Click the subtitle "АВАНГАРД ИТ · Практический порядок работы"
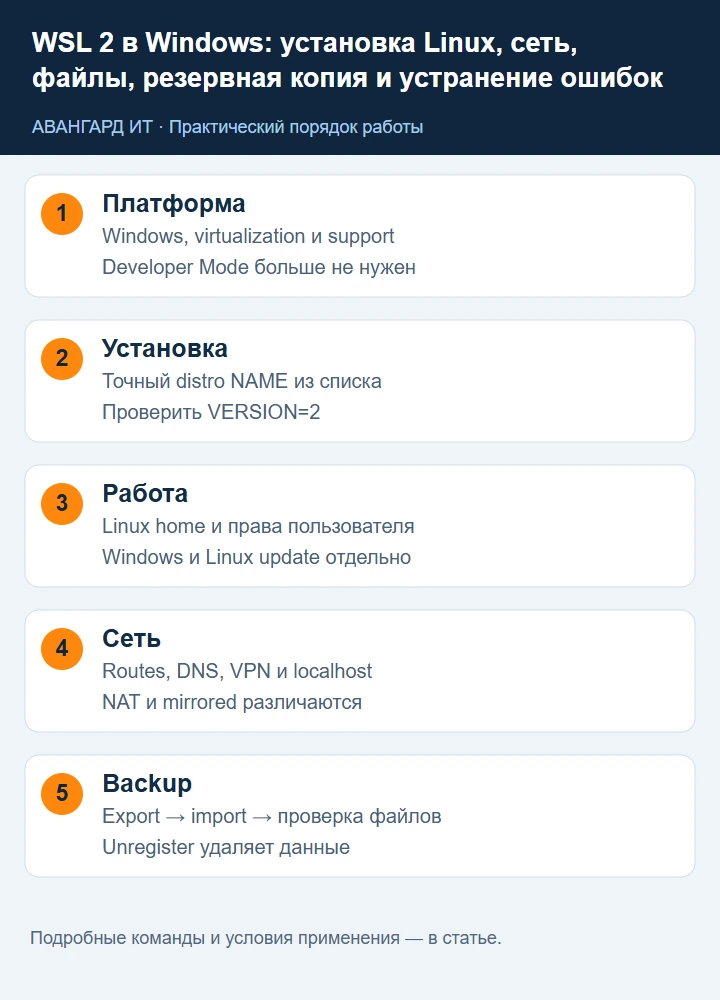This screenshot has width=720, height=1000. (227, 127)
